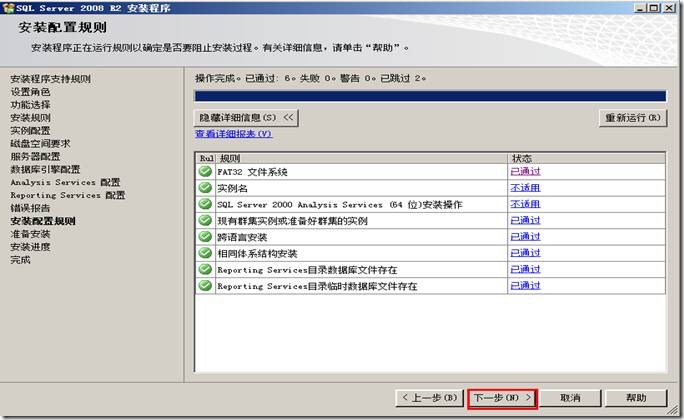
Task: Click the SQL Server setup title bar icon
Action: point(8,7)
